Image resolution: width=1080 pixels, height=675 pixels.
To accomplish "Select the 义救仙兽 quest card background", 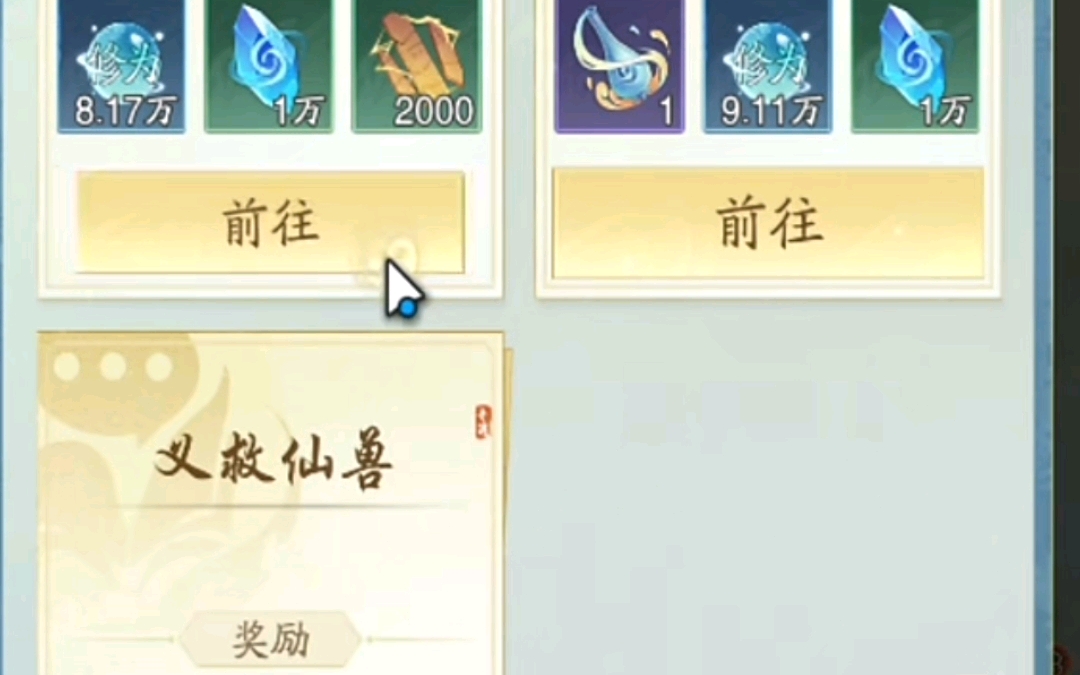I will (271, 503).
